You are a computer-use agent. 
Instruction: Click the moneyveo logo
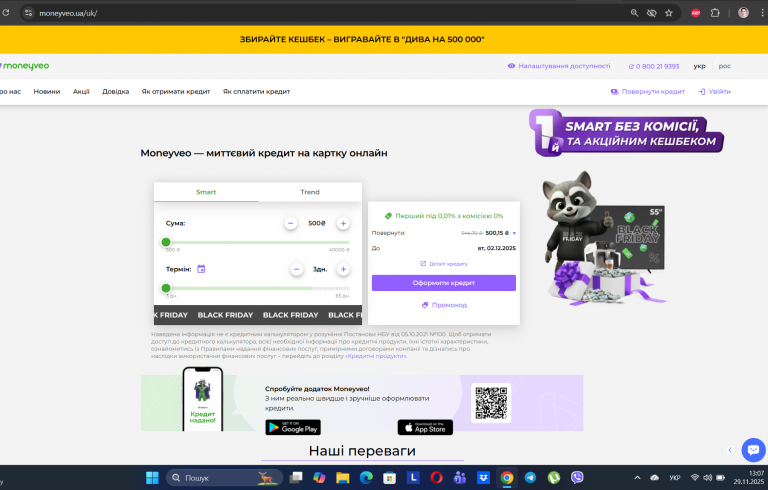point(24,66)
